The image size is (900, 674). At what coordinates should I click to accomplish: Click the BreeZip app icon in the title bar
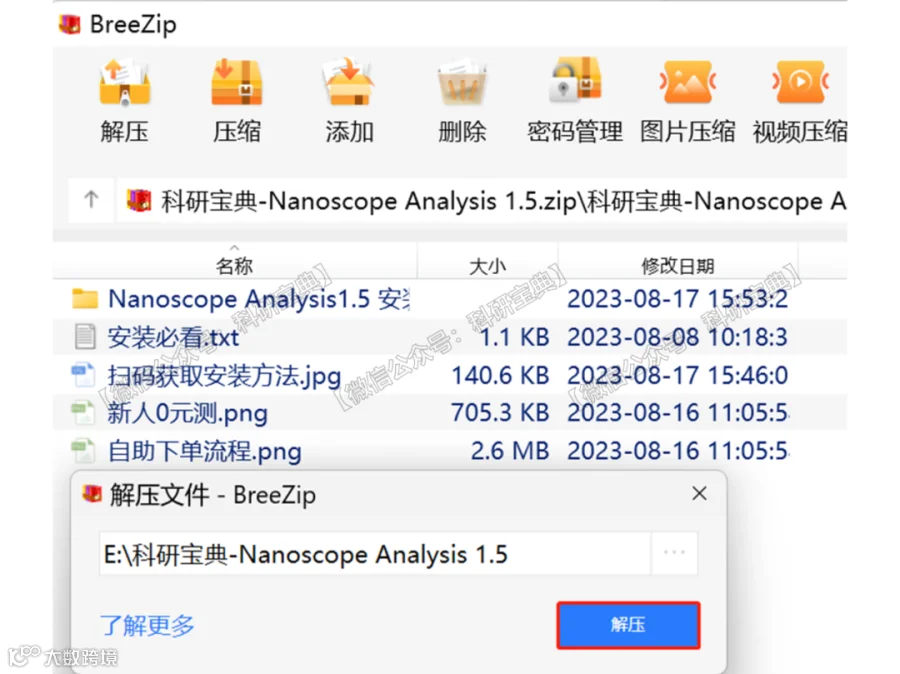coord(70,24)
